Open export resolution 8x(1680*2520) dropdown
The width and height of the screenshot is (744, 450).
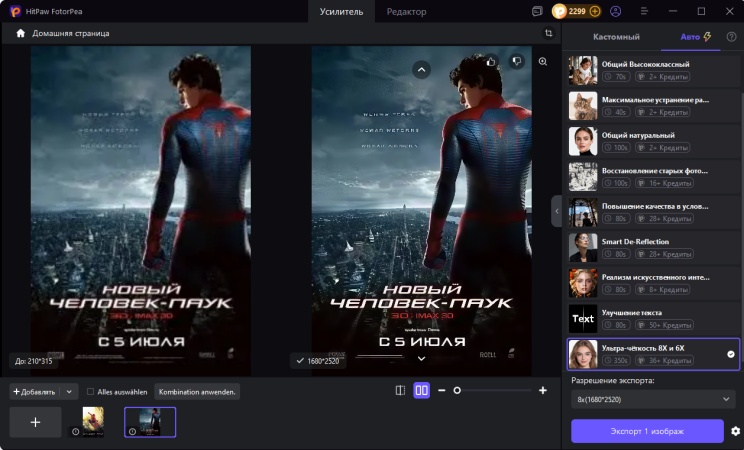click(x=653, y=399)
